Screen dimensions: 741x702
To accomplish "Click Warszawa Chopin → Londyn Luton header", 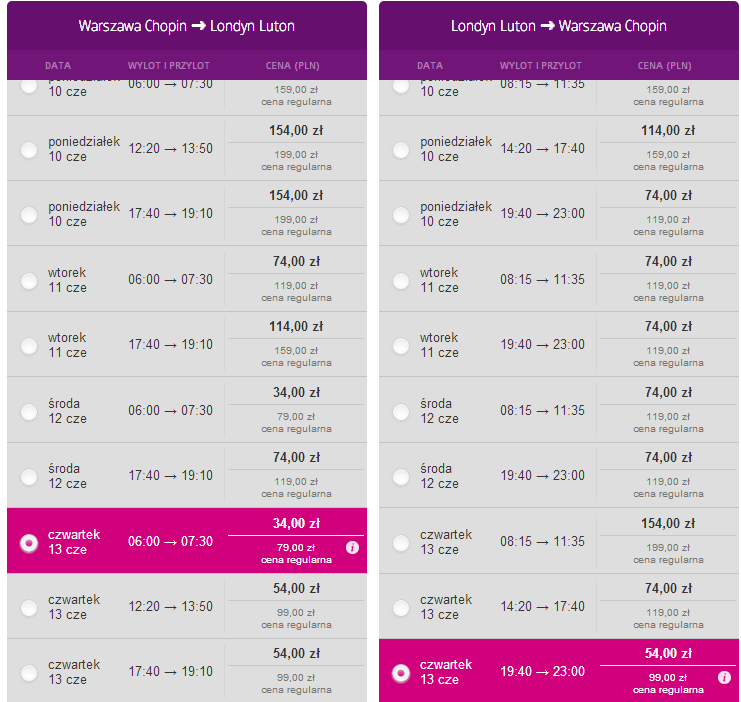I will pos(187,26).
